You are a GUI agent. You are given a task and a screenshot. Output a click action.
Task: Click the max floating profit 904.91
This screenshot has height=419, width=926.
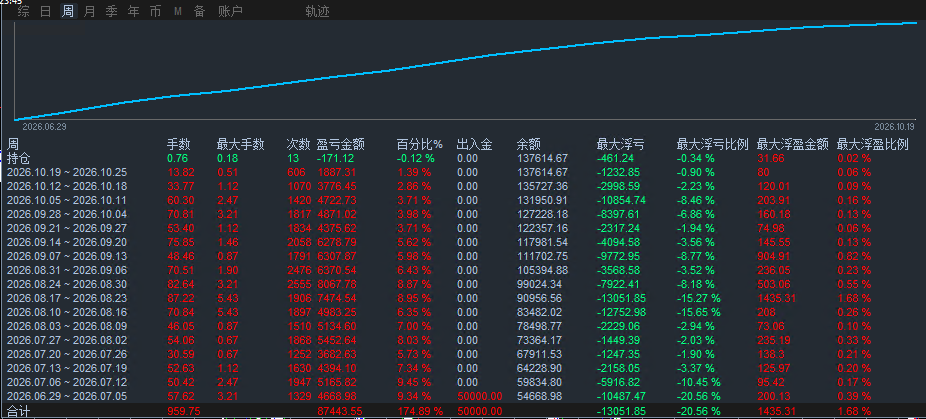point(772,256)
